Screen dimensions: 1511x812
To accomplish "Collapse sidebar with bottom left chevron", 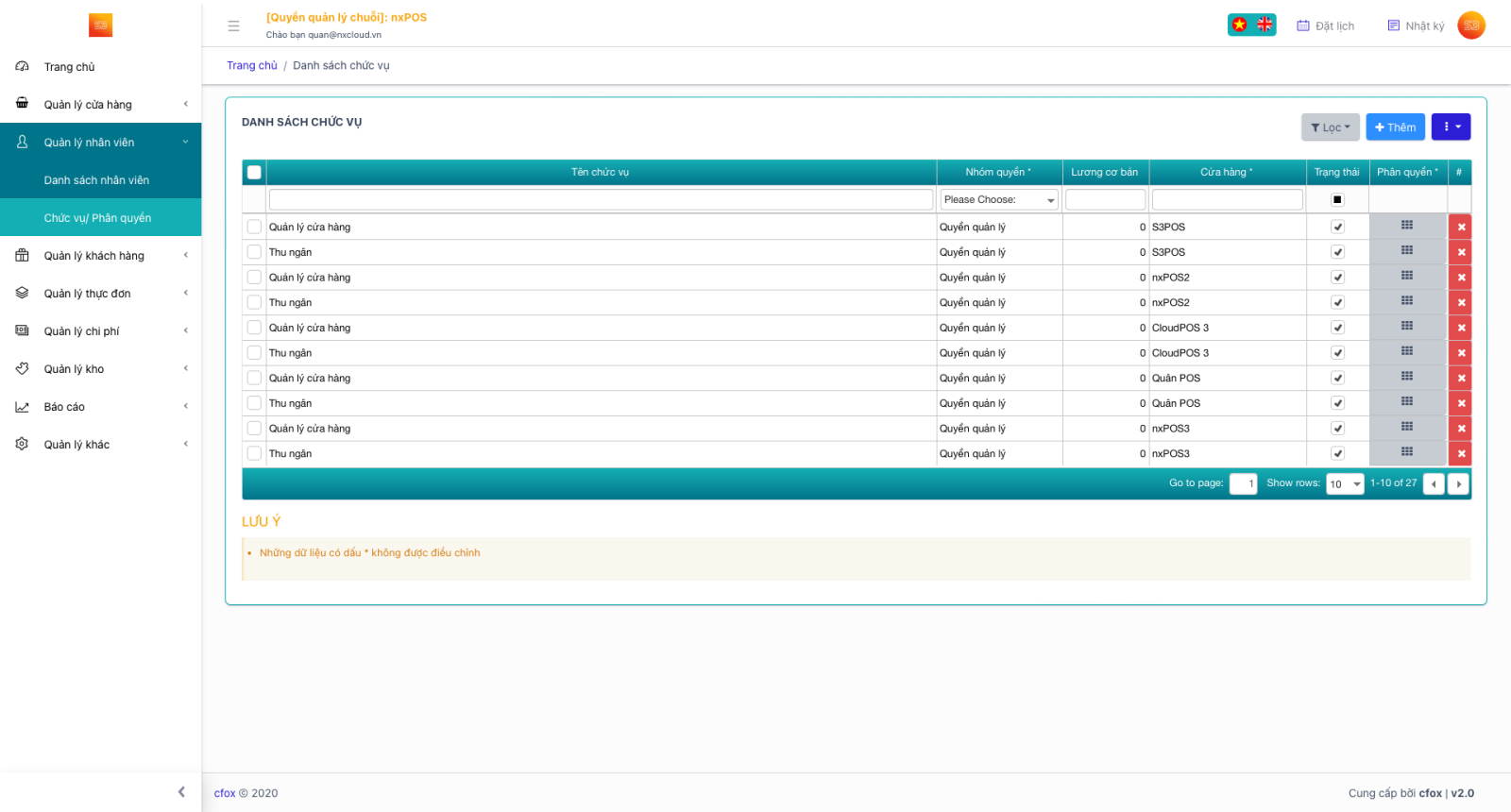I will pos(181,792).
